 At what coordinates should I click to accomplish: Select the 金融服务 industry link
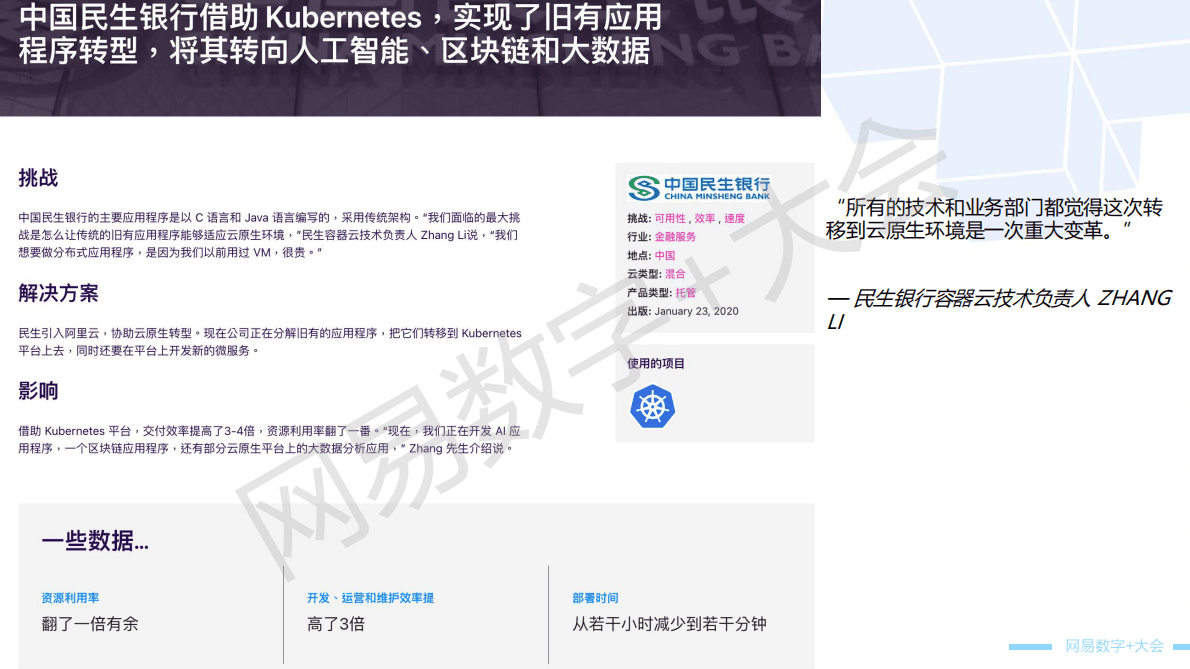[x=675, y=237]
